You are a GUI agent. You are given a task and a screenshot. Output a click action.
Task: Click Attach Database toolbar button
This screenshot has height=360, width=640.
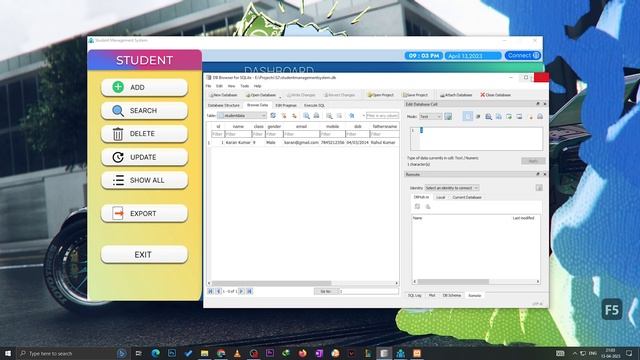456,95
